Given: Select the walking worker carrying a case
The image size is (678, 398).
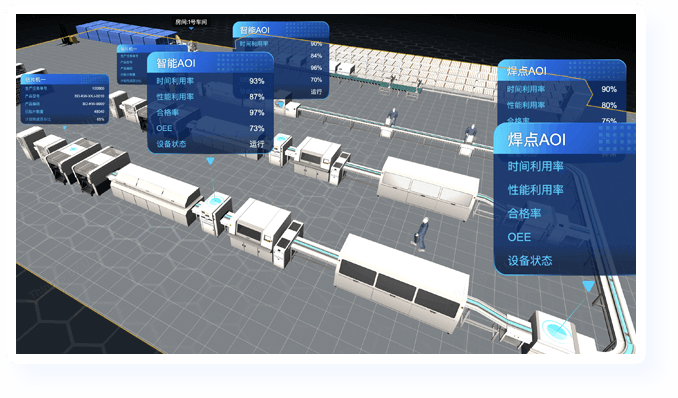Looking at the screenshot, I should 422,234.
